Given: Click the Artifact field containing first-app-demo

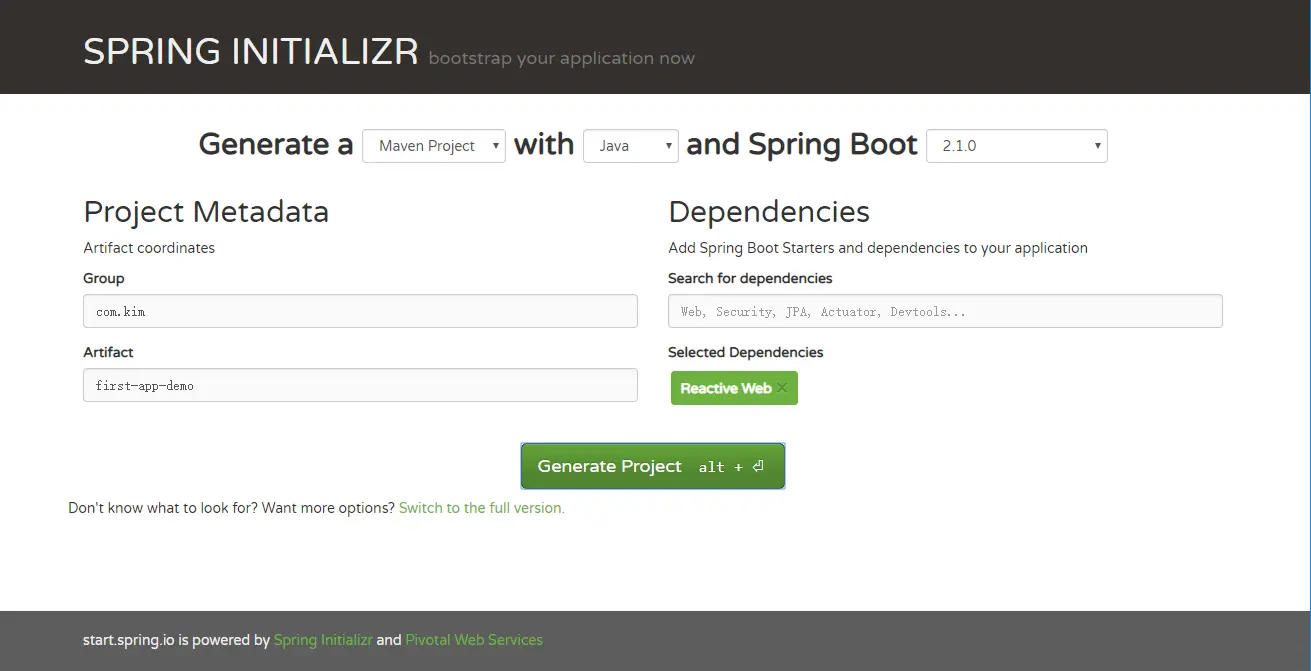Looking at the screenshot, I should coord(360,385).
